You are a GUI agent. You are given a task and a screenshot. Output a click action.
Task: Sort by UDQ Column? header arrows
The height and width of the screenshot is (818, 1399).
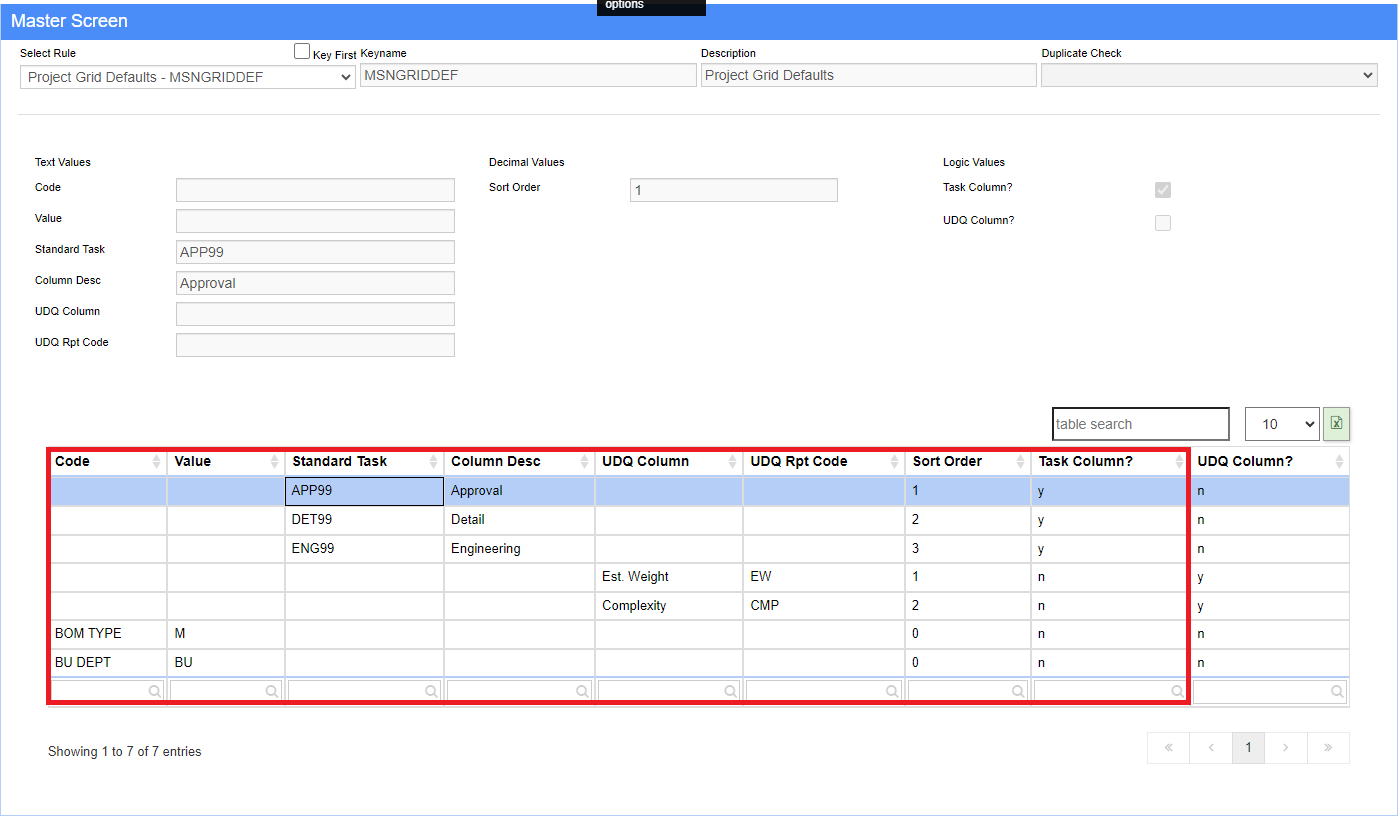pos(1339,462)
